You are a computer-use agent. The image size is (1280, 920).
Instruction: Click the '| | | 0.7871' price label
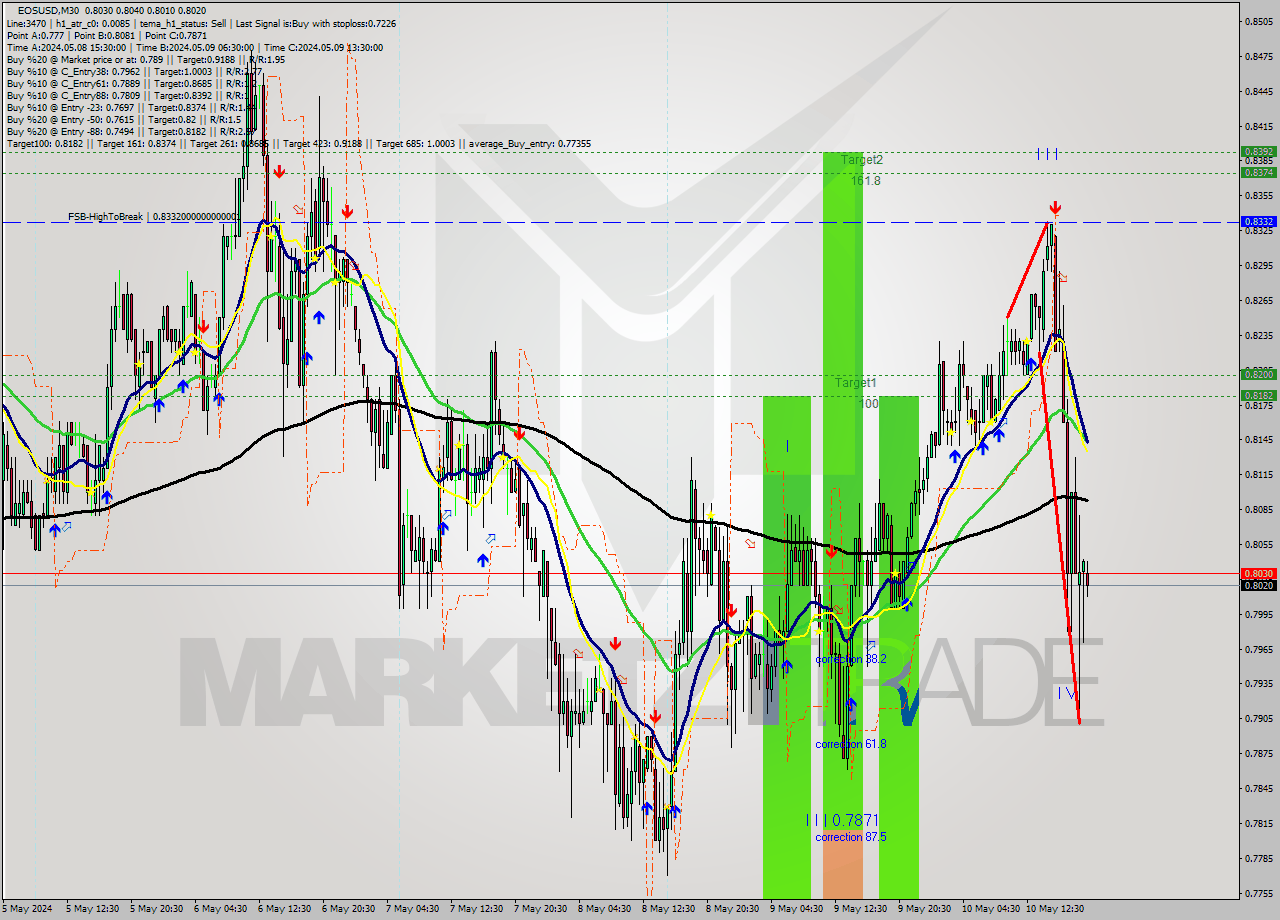[x=842, y=820]
